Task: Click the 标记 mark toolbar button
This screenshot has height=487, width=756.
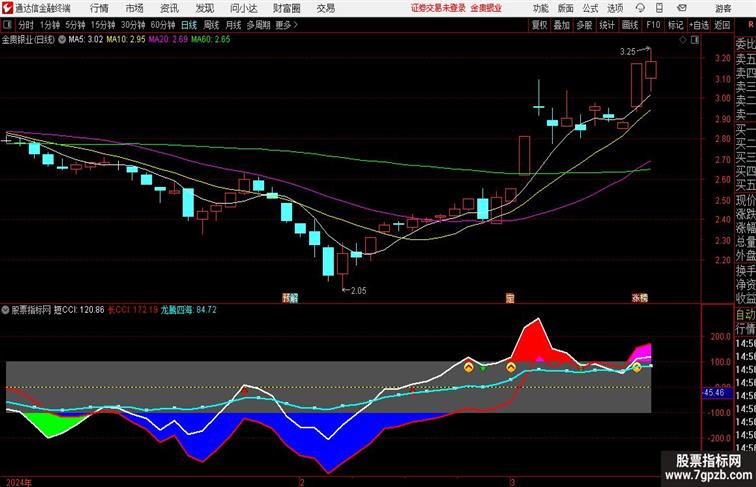Action: pyautogui.click(x=675, y=25)
